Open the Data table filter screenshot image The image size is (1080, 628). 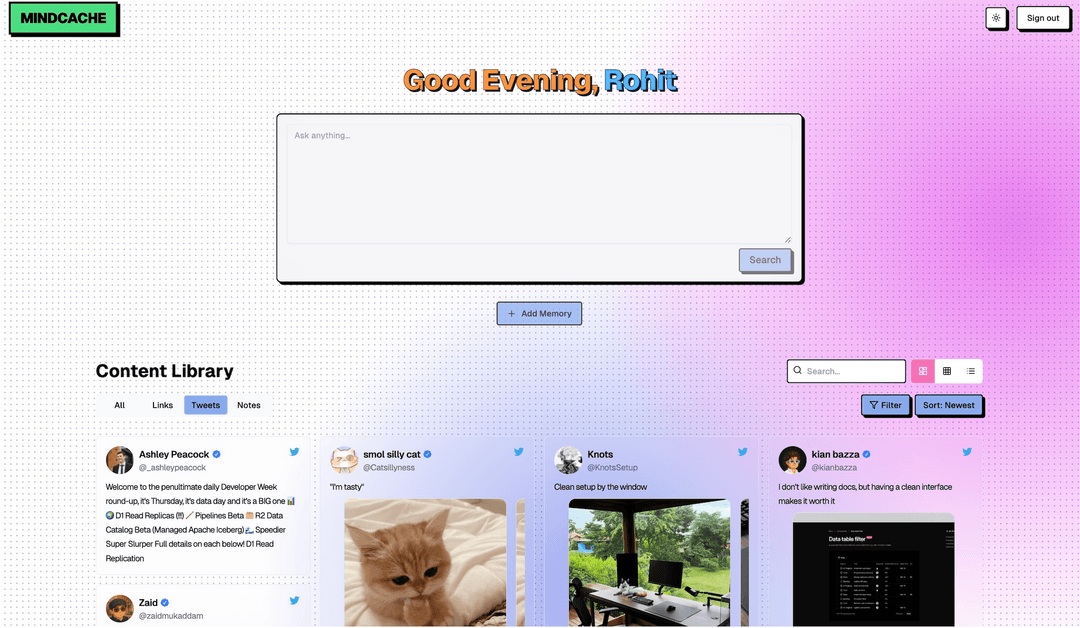pos(873,570)
